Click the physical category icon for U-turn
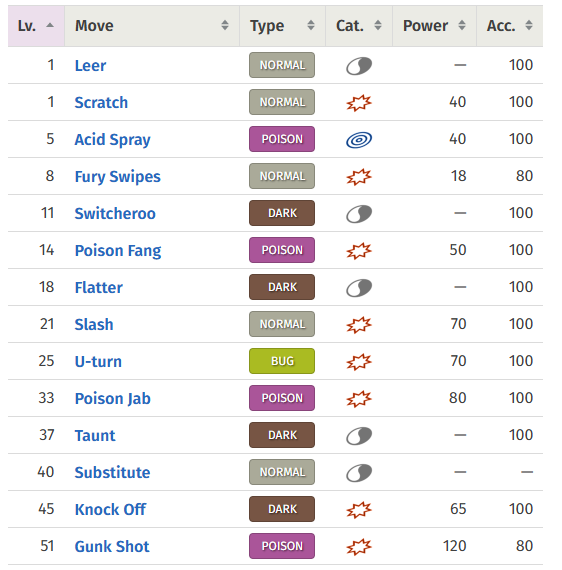562x570 pixels. [359, 362]
